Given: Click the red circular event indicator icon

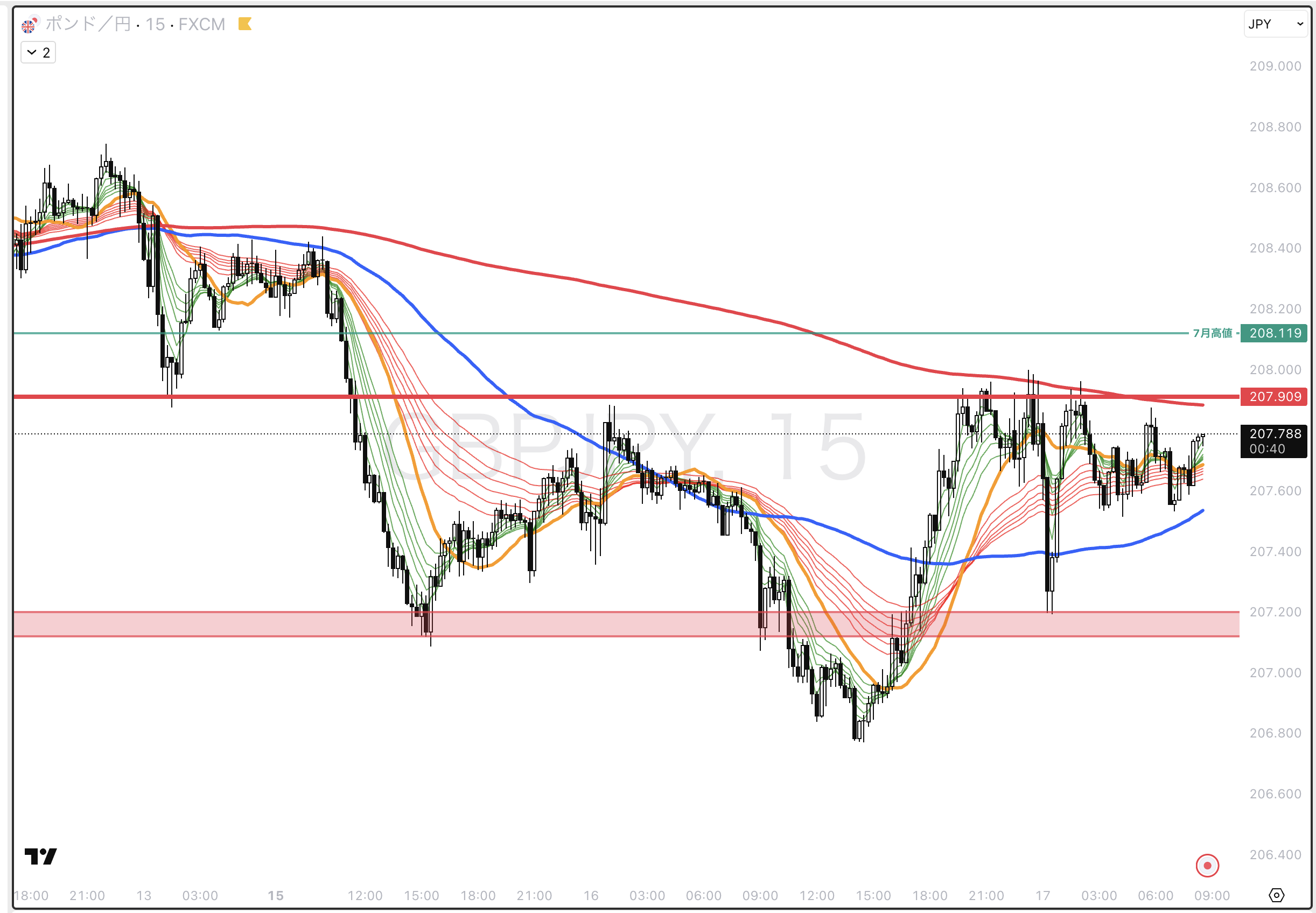Looking at the screenshot, I should point(1207,866).
